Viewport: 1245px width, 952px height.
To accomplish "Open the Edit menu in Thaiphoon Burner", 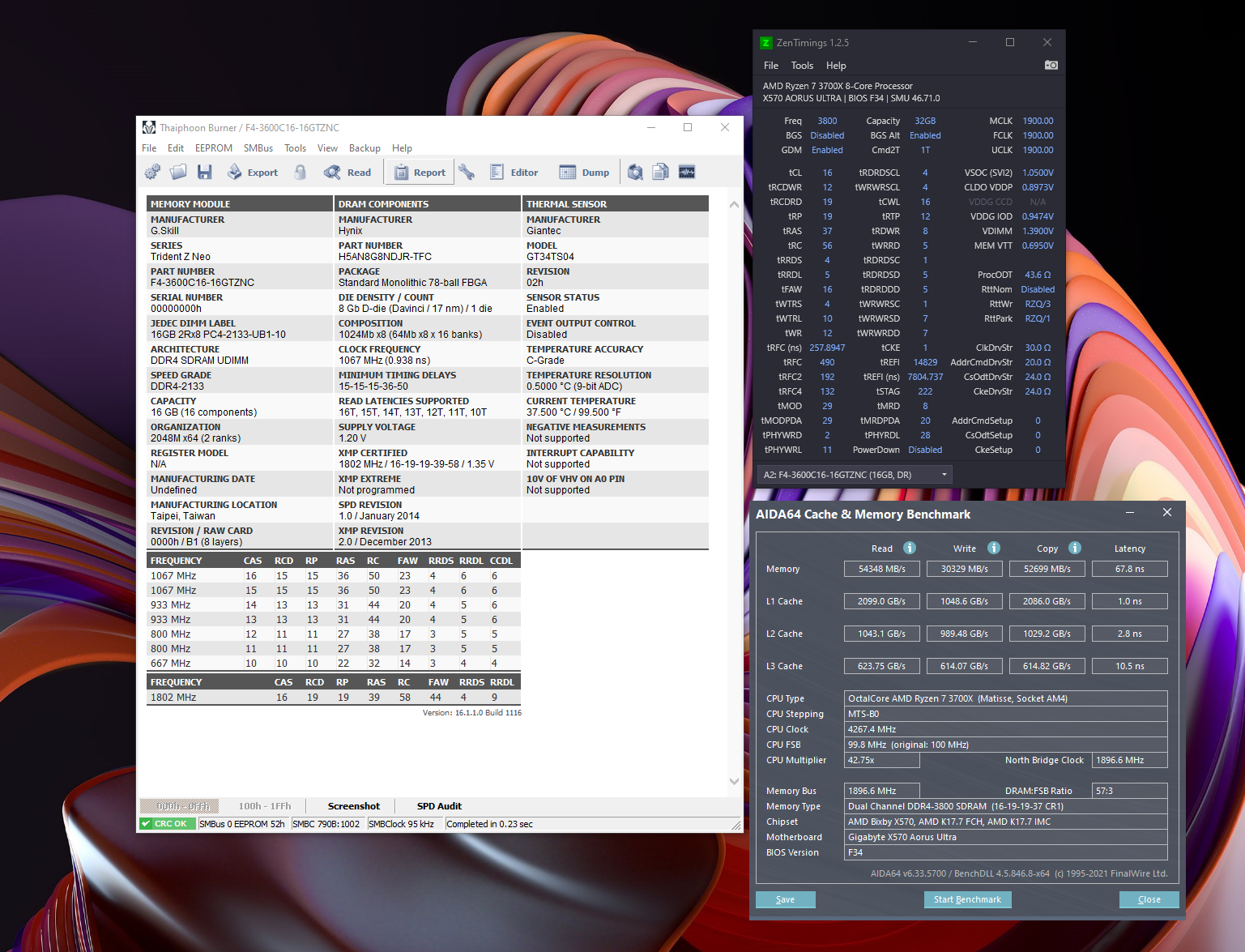I will (176, 148).
